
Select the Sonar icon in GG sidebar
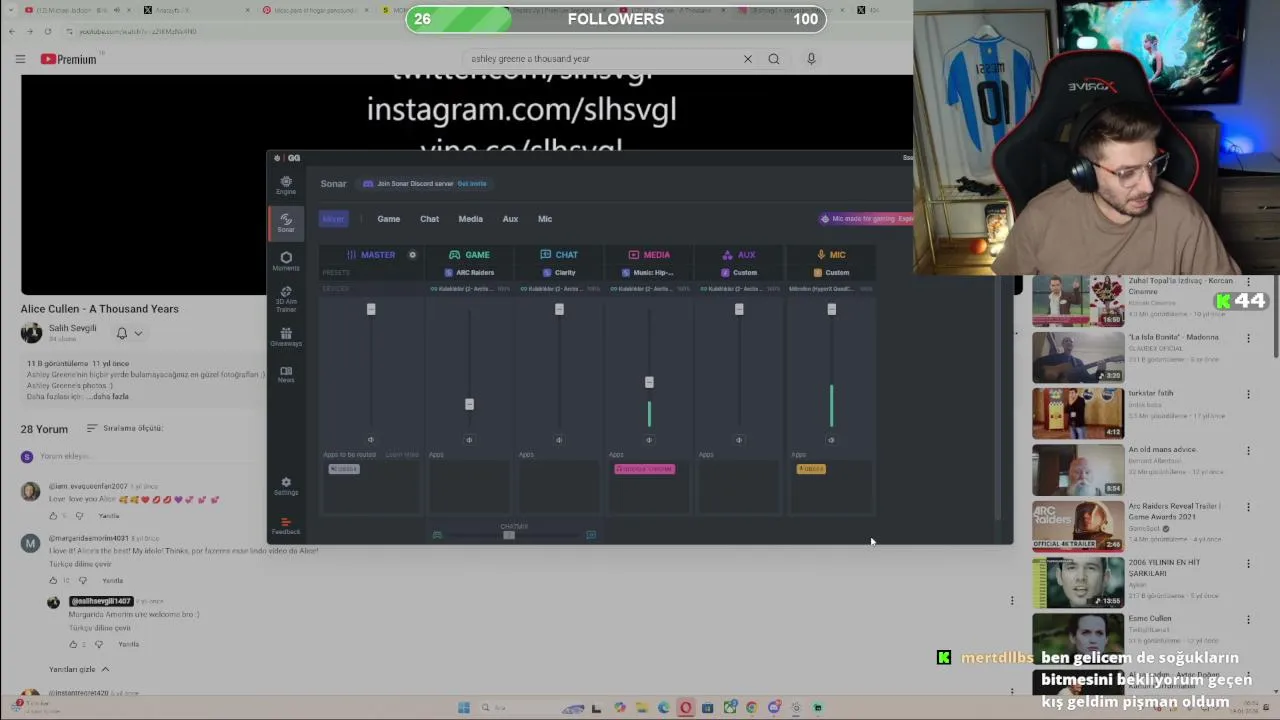pos(286,222)
